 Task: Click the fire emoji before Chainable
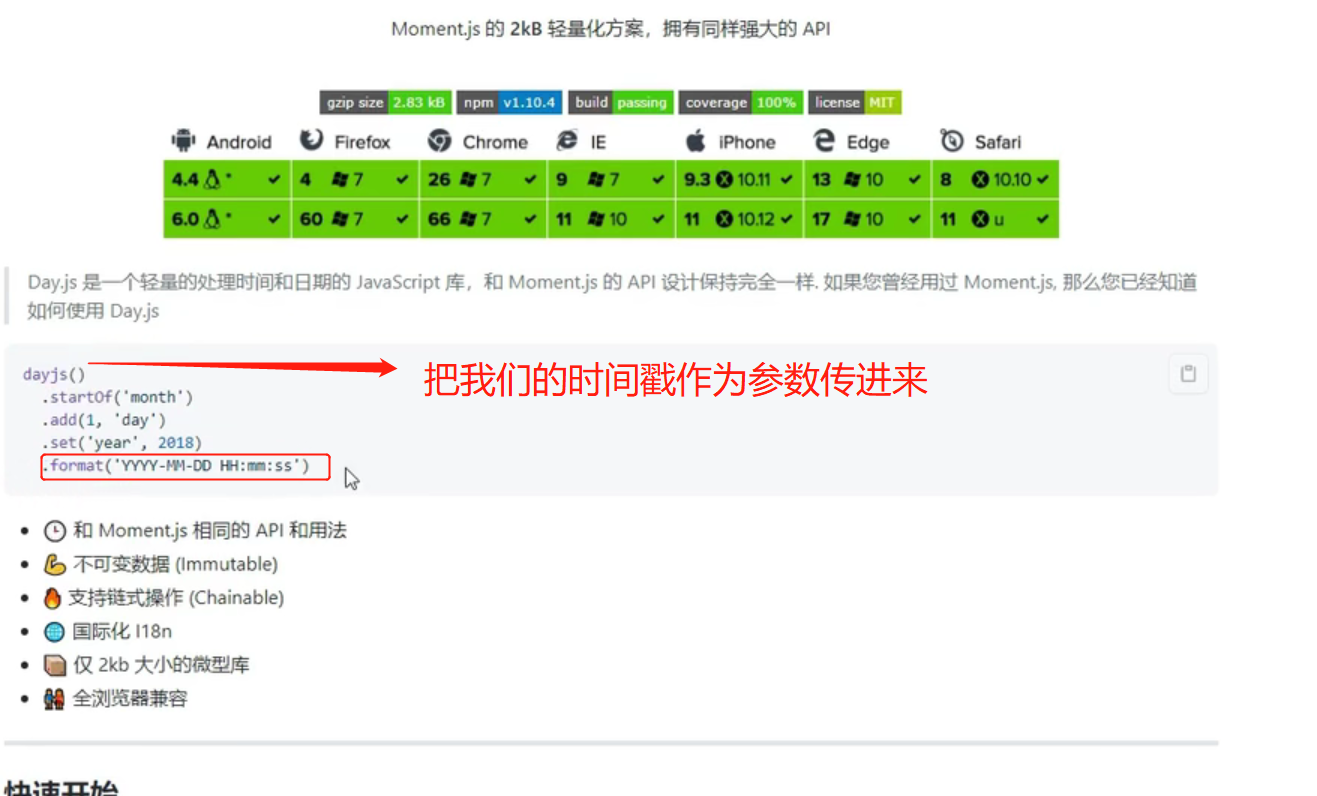pyautogui.click(x=53, y=598)
